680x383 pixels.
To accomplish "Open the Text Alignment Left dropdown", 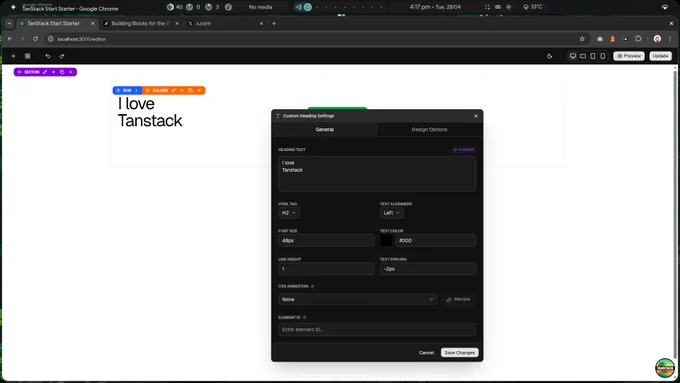I will click(x=392, y=213).
